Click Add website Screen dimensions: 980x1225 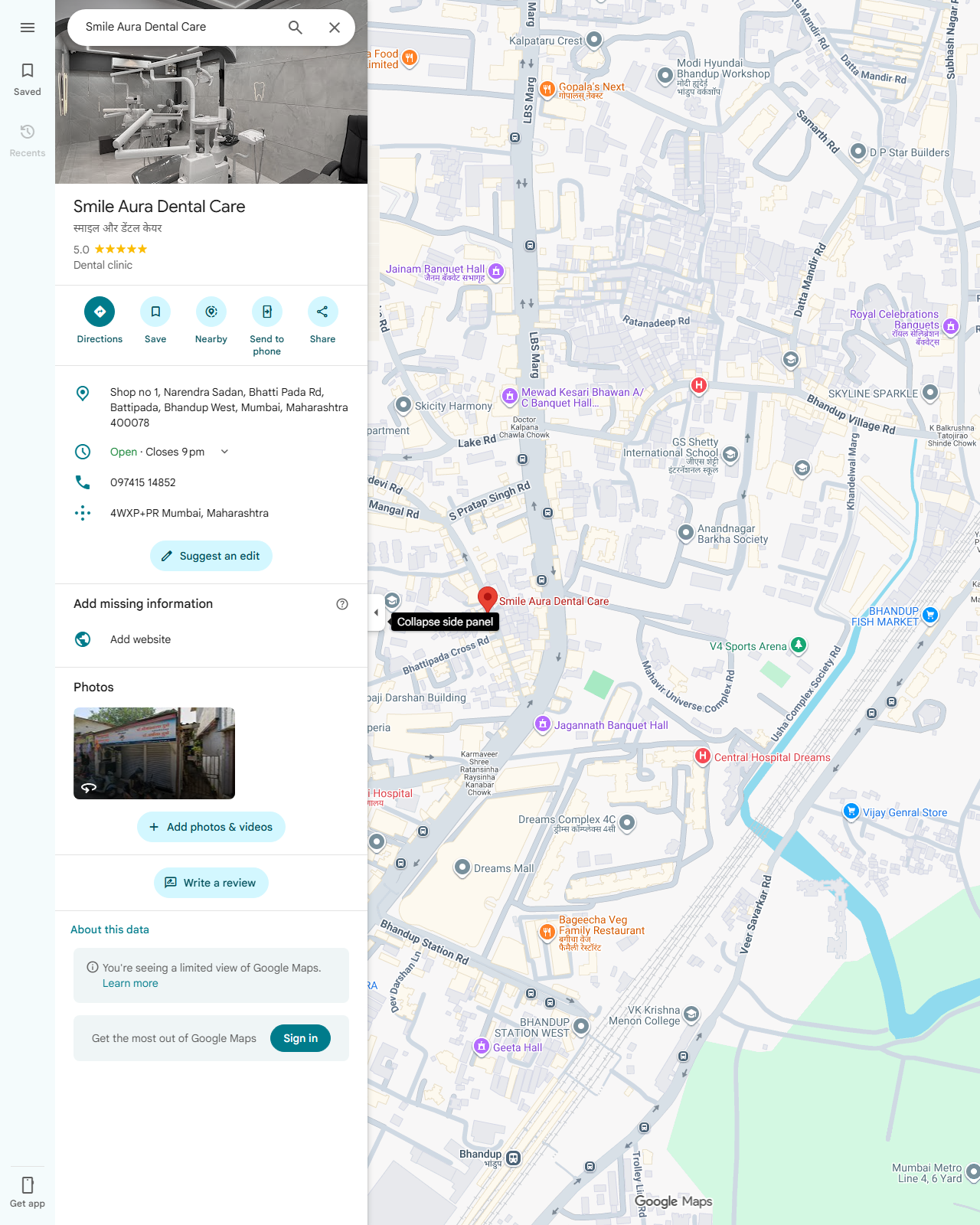[140, 639]
